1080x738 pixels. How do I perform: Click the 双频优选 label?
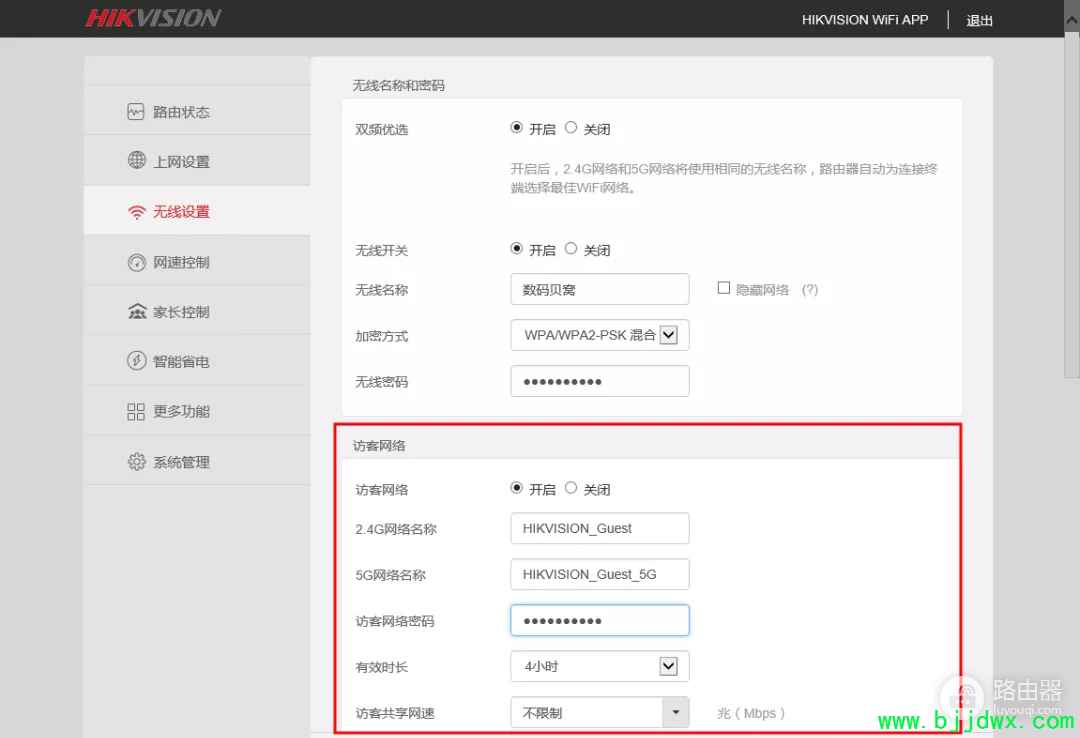382,130
